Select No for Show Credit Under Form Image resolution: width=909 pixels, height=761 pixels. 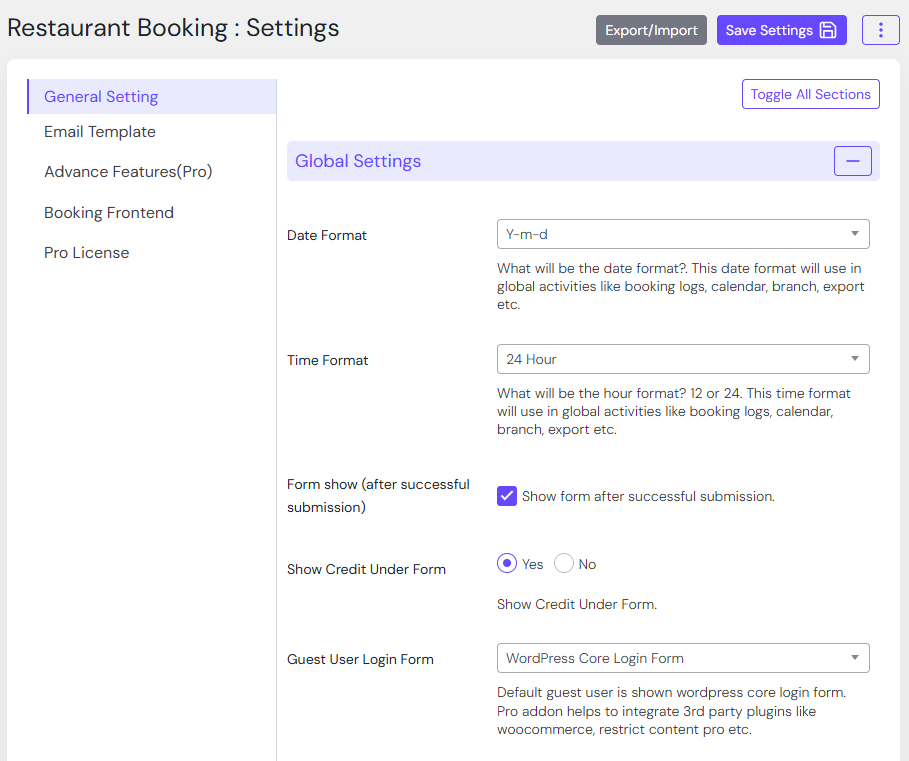(563, 563)
